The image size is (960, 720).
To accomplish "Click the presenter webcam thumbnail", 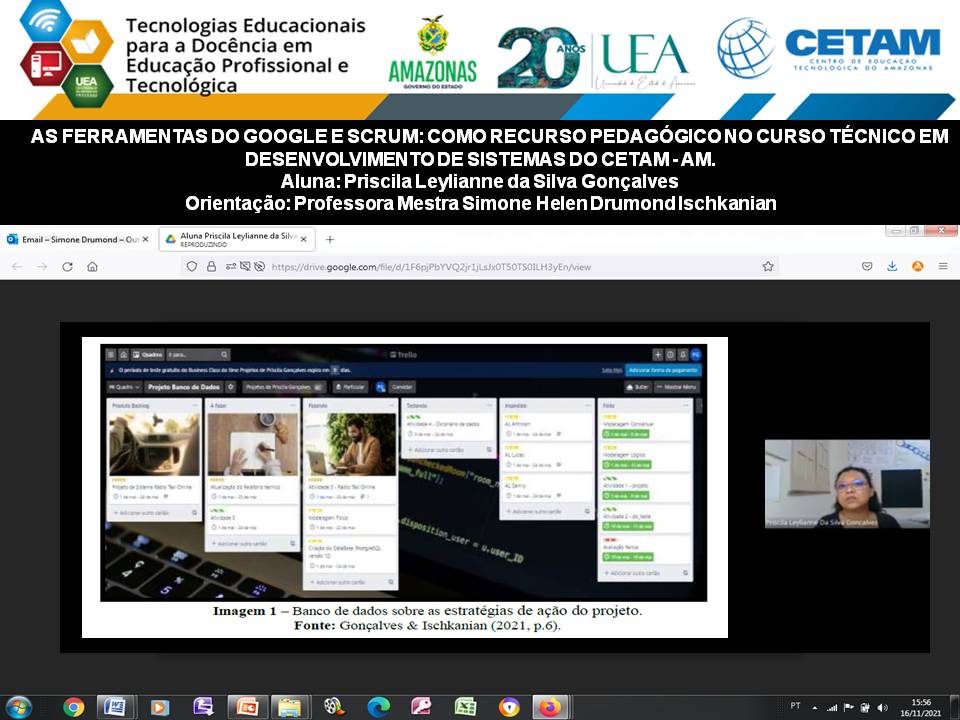I will [847, 484].
